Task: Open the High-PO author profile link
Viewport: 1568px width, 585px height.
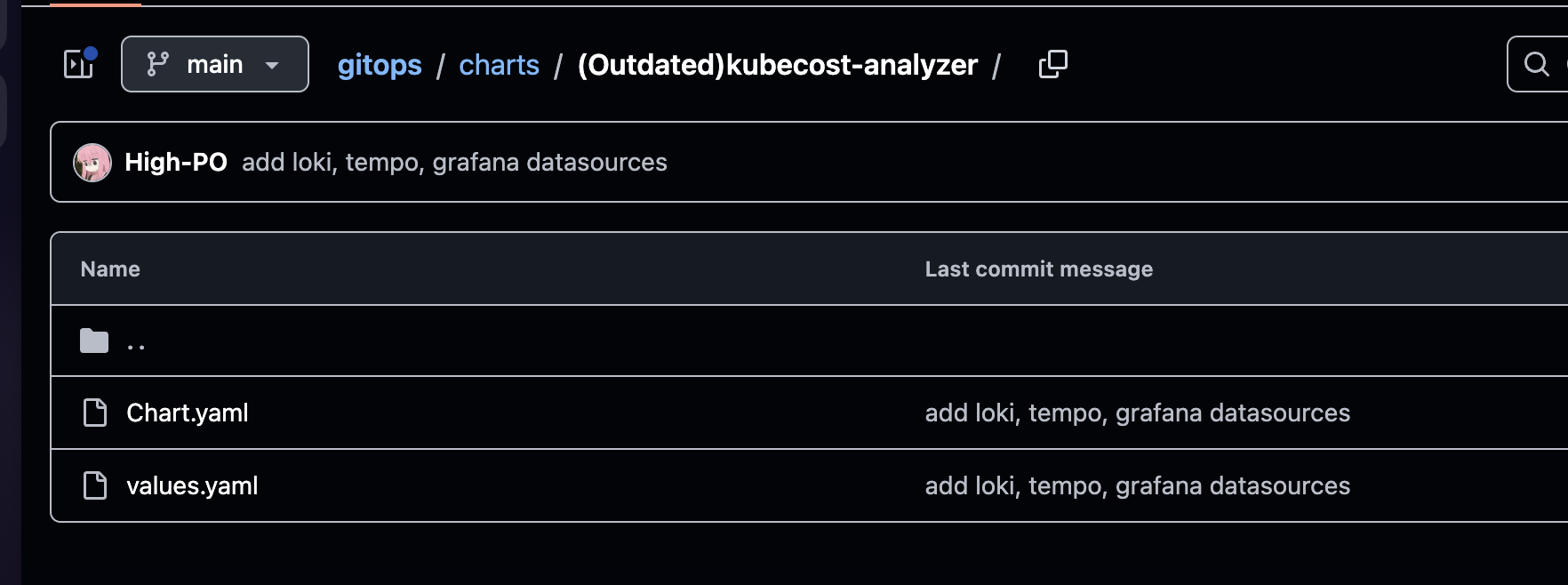Action: click(176, 163)
